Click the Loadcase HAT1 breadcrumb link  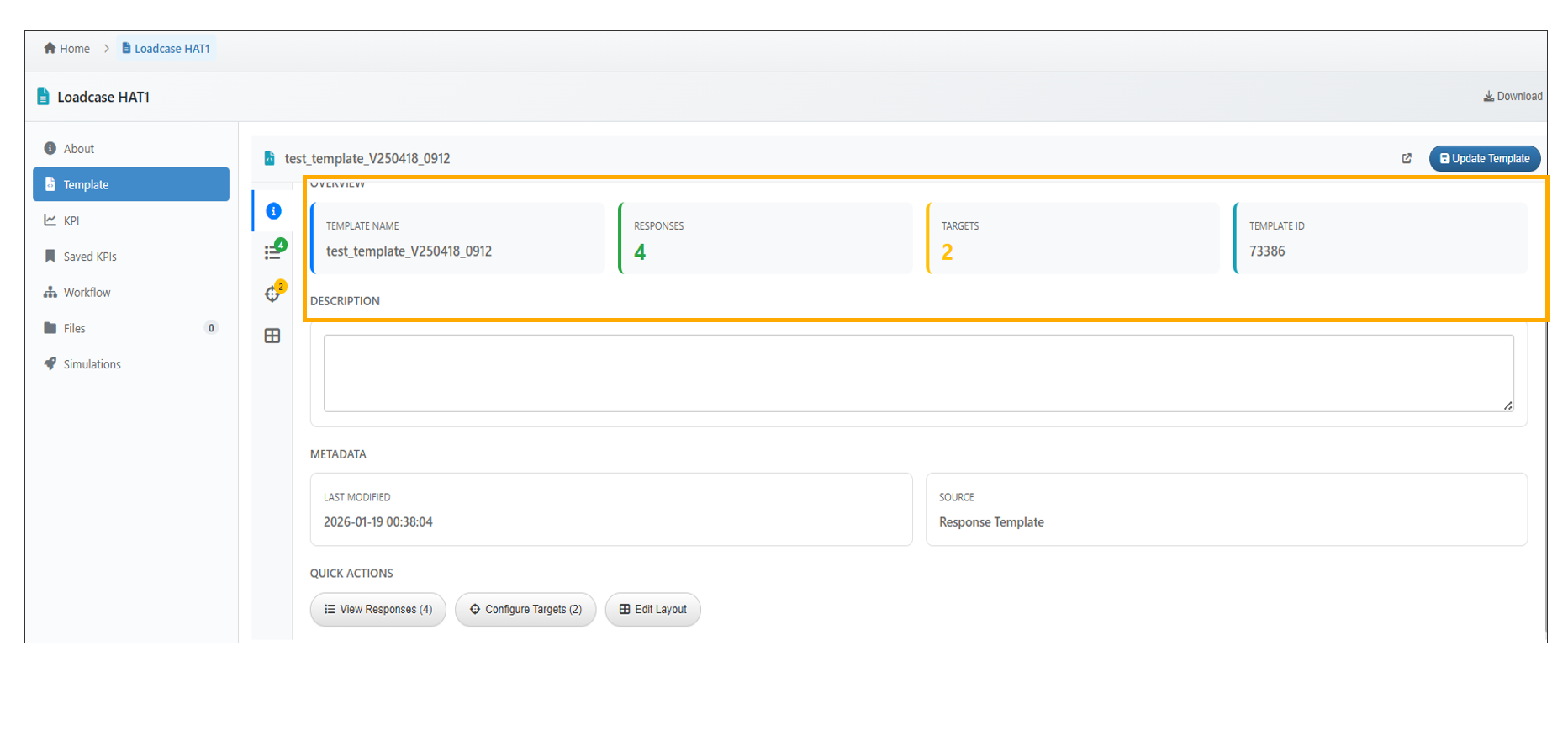tap(166, 49)
